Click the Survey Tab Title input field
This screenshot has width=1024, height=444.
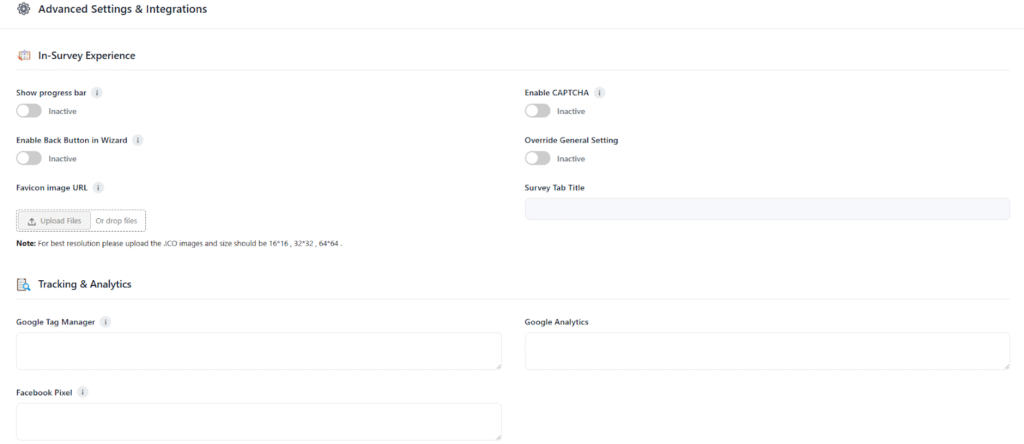click(x=767, y=208)
